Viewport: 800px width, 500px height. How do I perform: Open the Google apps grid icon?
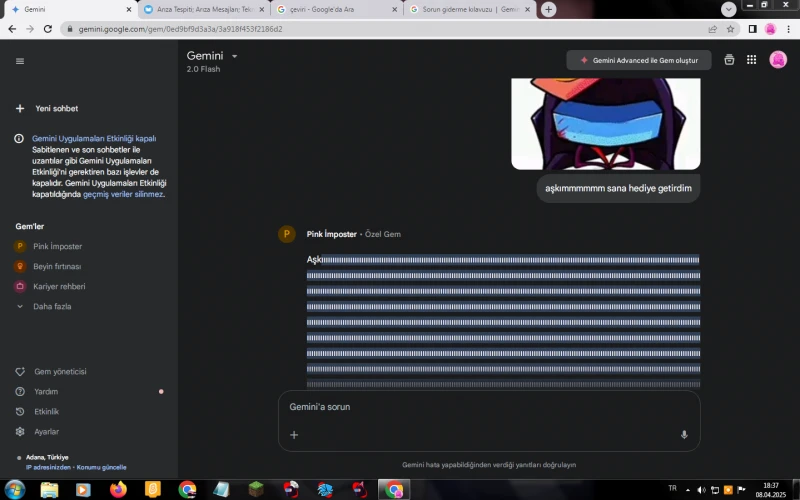tap(752, 60)
